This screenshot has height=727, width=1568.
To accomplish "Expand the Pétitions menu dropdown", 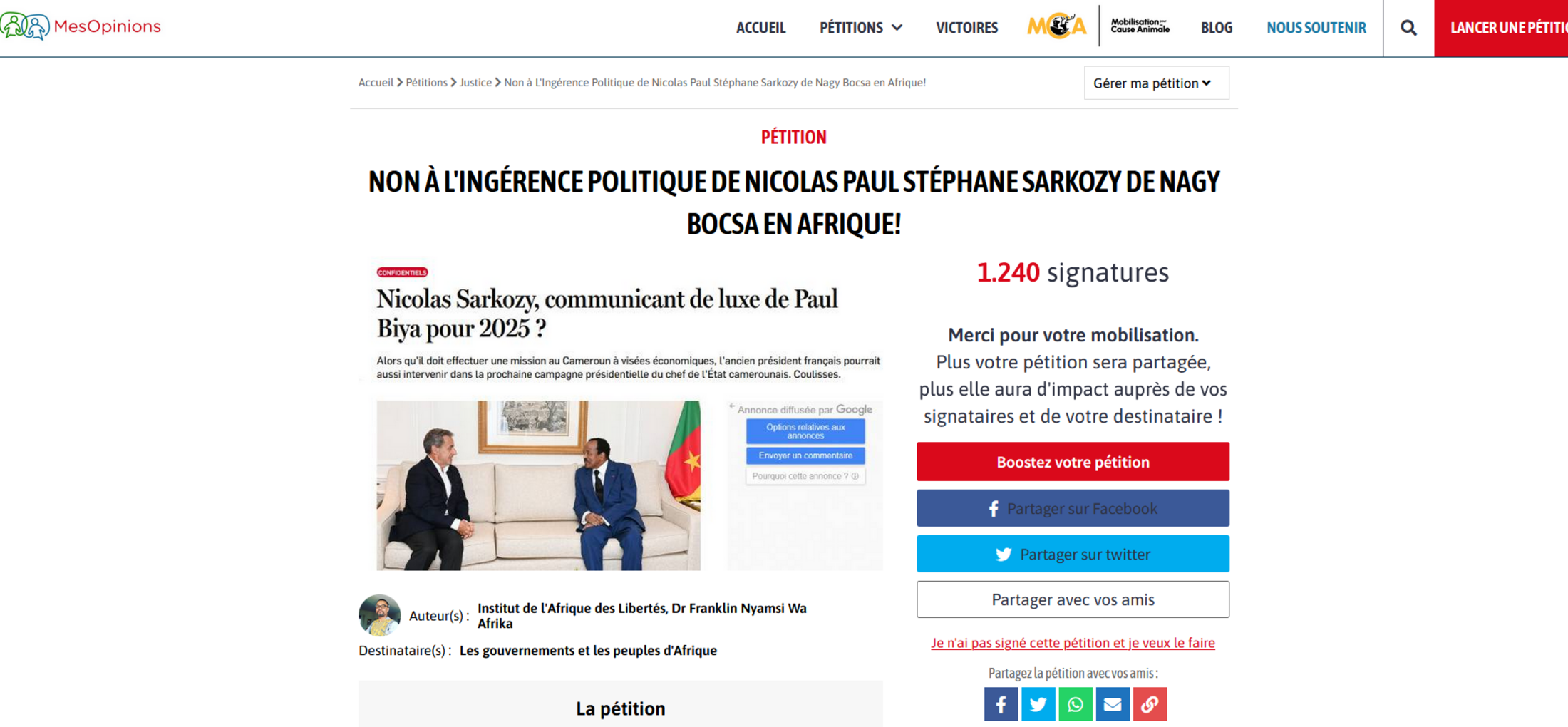I will coord(860,28).
